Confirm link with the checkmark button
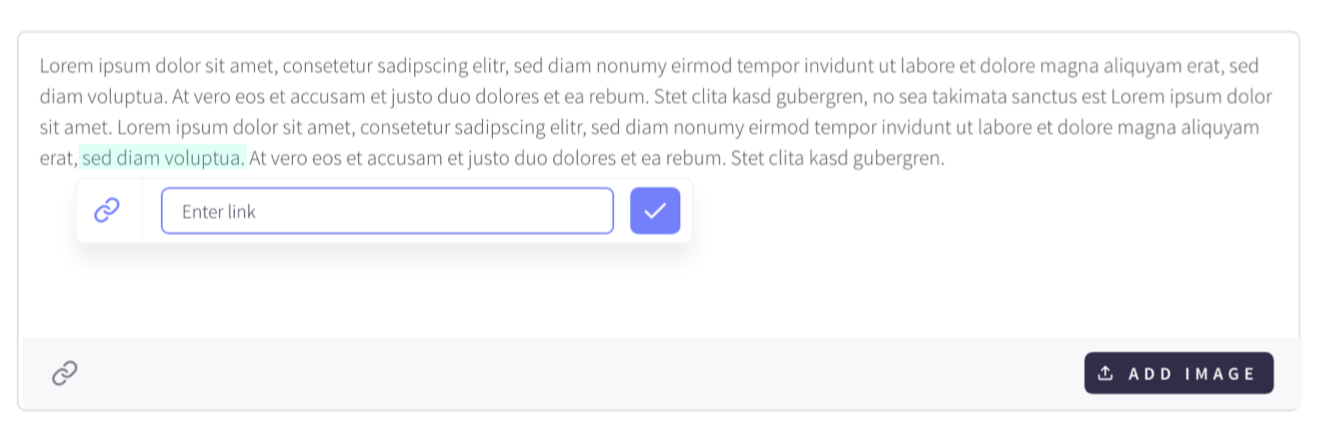This screenshot has width=1320, height=442. (x=655, y=211)
